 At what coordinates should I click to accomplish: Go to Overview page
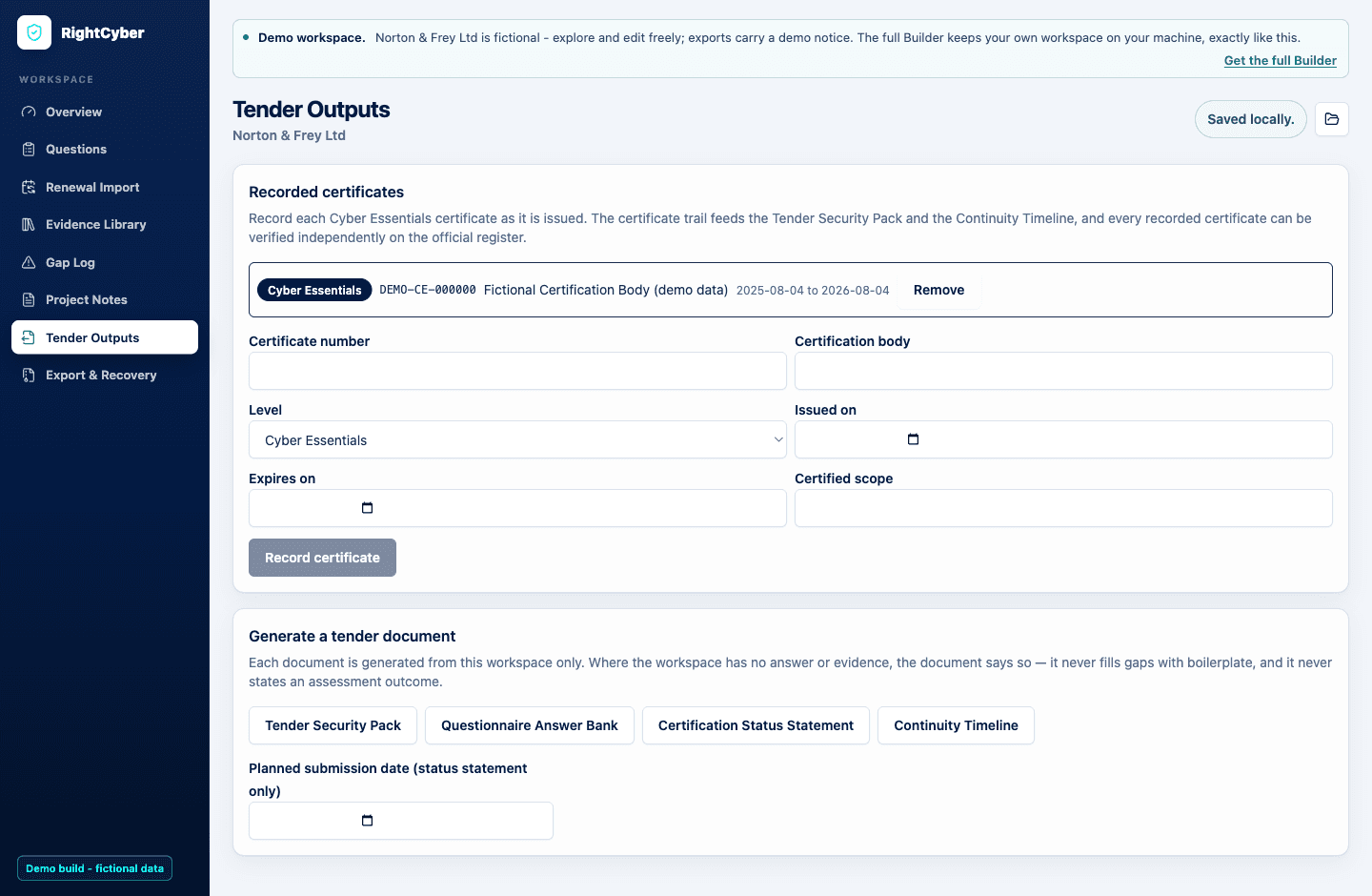click(x=105, y=112)
